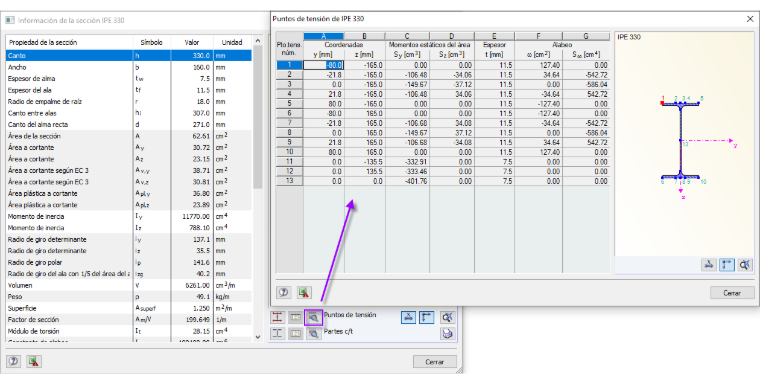Select stress point row number 7
Screen dimensions: 760x384
pyautogui.click(x=289, y=123)
